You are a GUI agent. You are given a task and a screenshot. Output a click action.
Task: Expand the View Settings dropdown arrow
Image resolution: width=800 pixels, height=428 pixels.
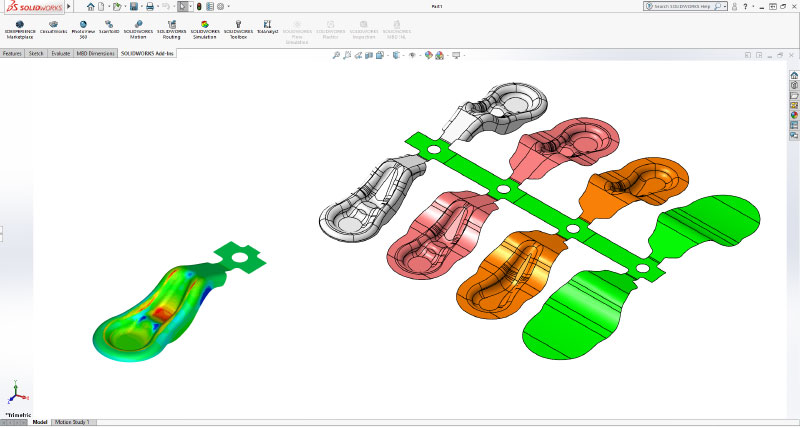click(464, 55)
